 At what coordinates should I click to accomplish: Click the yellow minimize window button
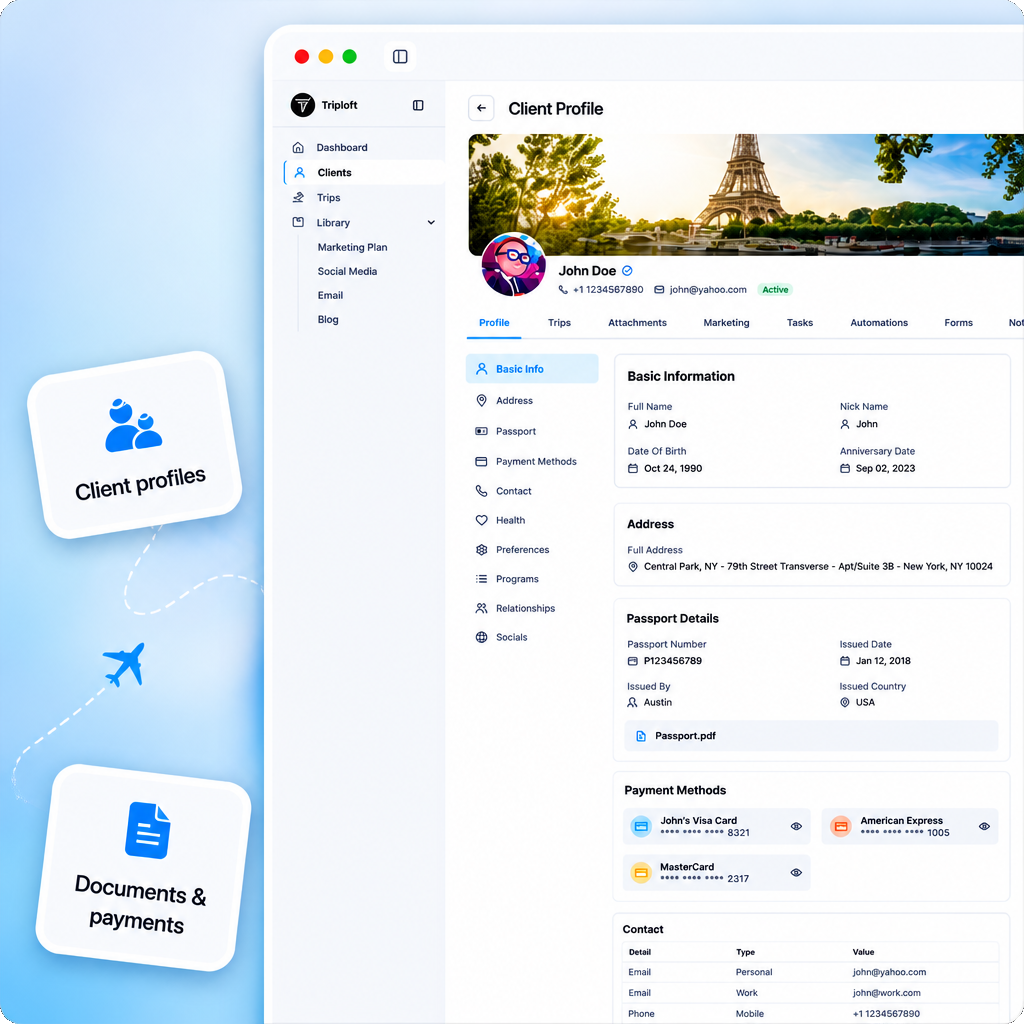(x=325, y=57)
